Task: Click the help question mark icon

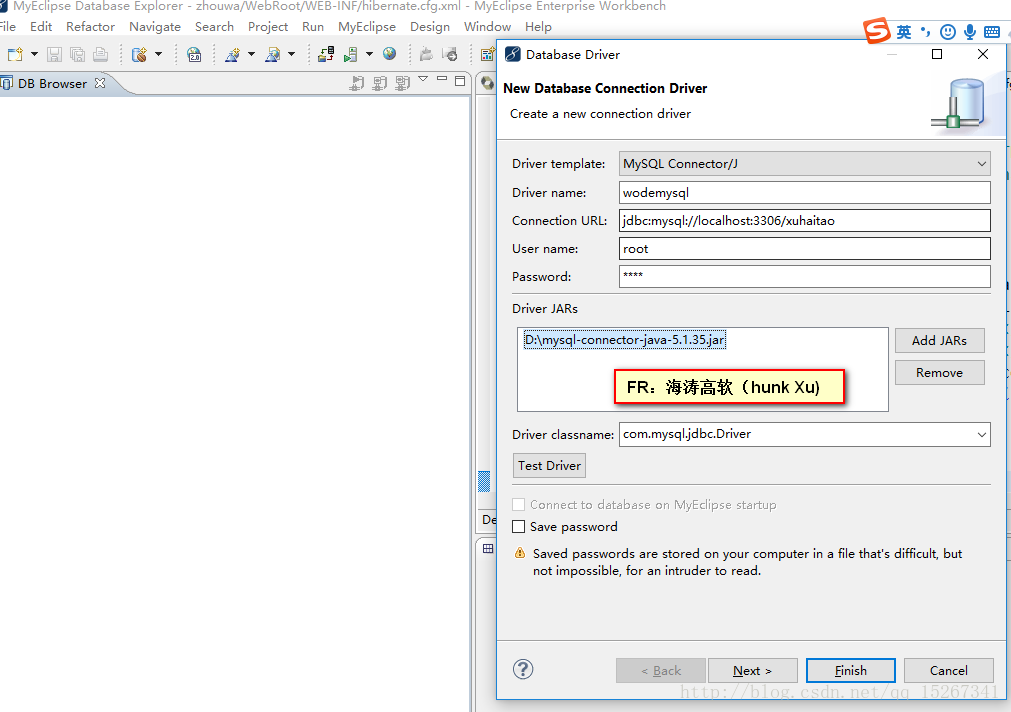Action: (523, 669)
